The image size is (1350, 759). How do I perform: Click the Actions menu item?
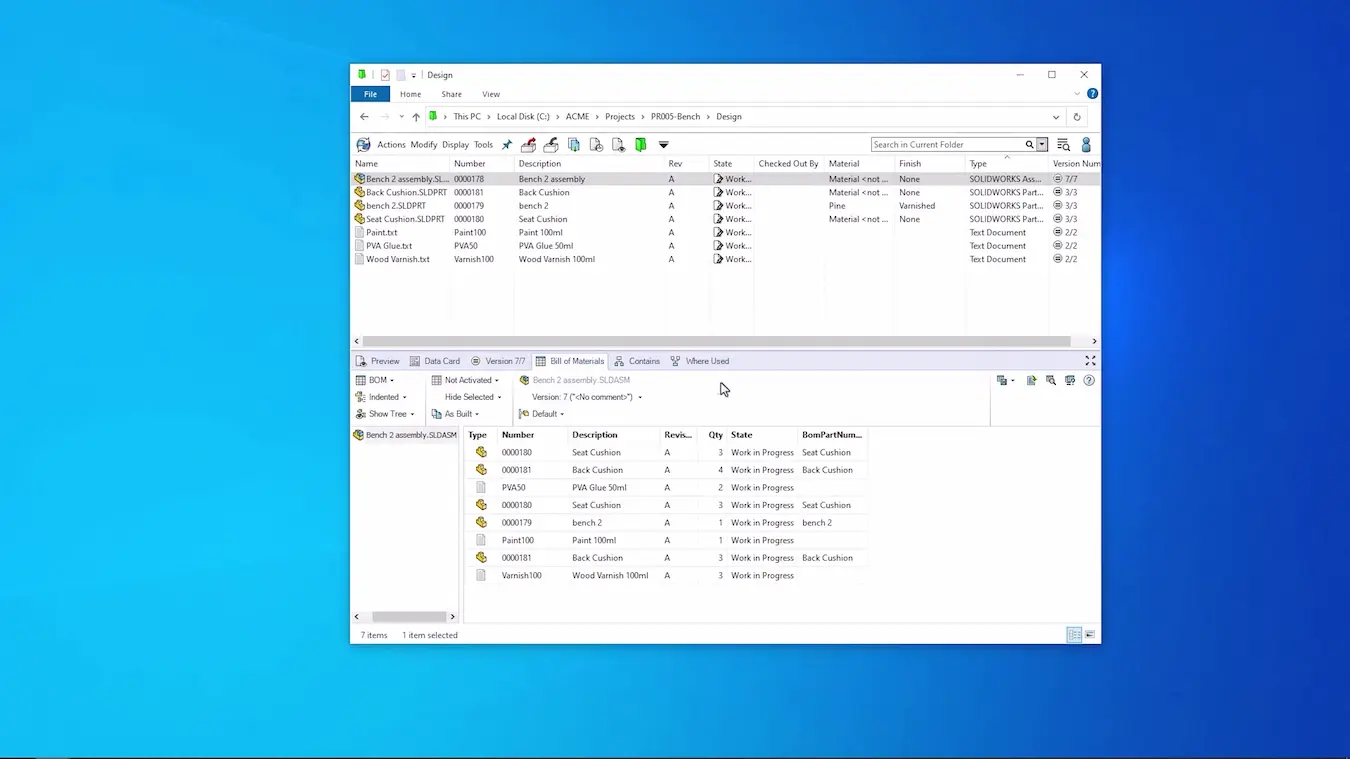(391, 144)
